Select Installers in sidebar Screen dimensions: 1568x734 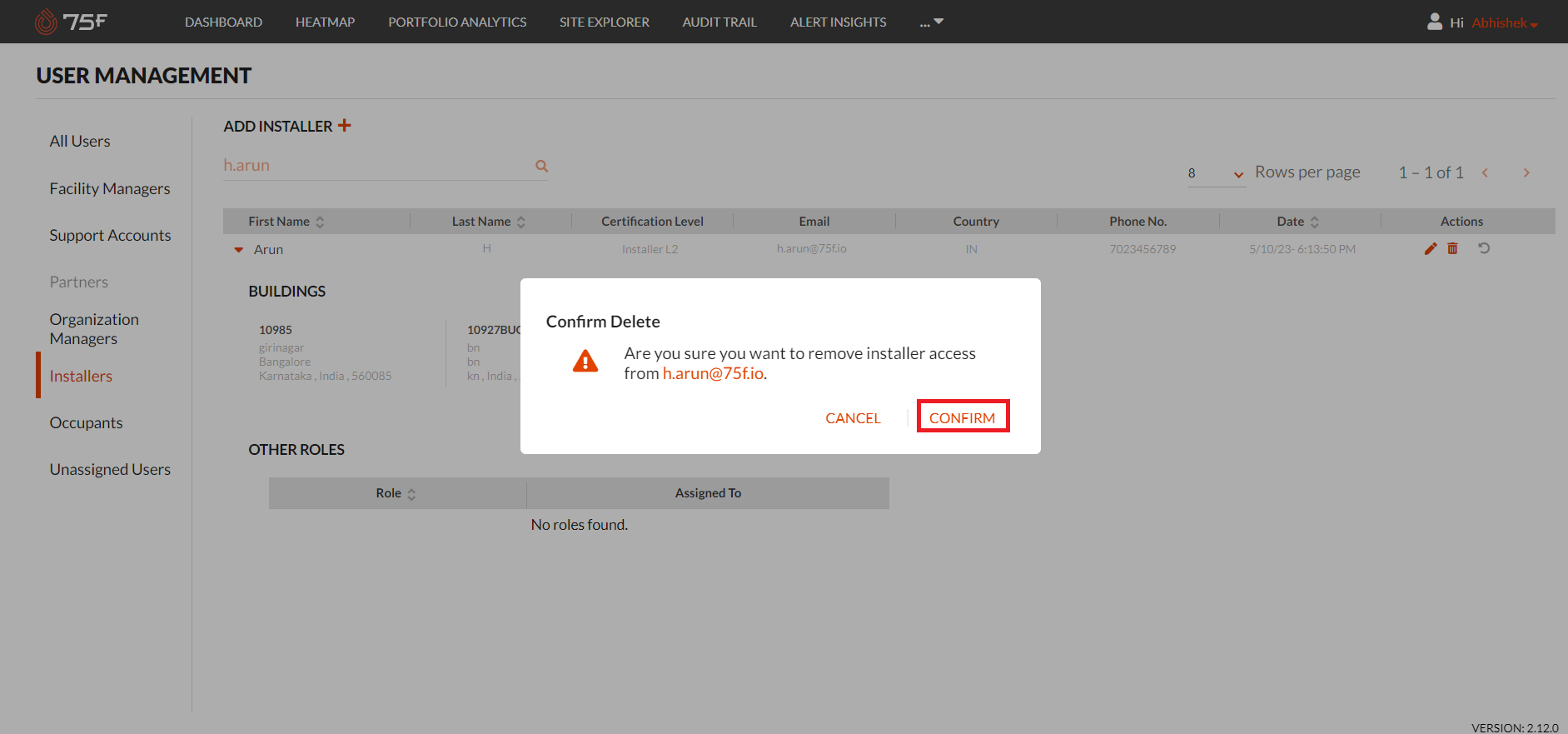click(81, 376)
